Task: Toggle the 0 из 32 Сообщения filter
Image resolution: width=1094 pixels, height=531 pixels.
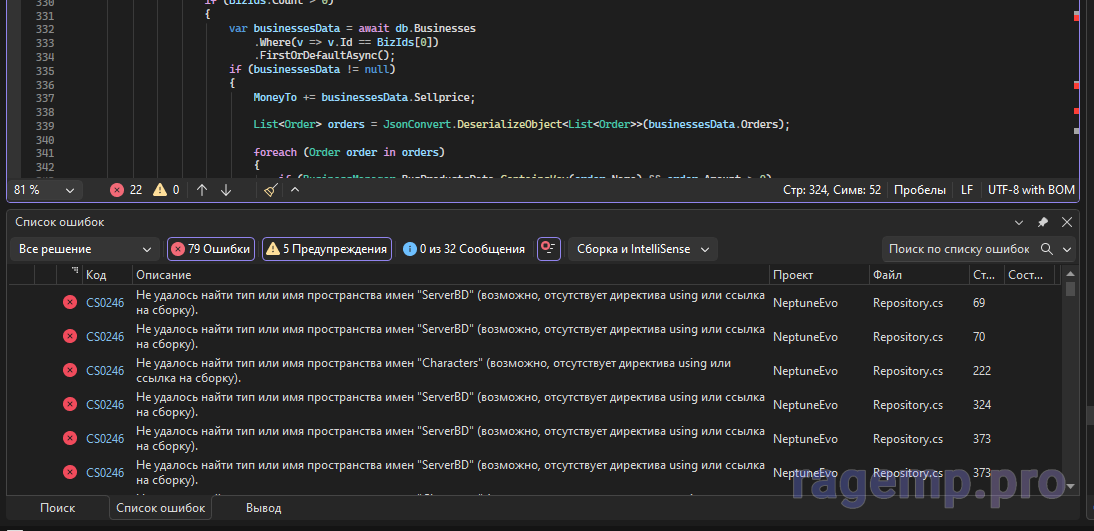Action: [463, 249]
